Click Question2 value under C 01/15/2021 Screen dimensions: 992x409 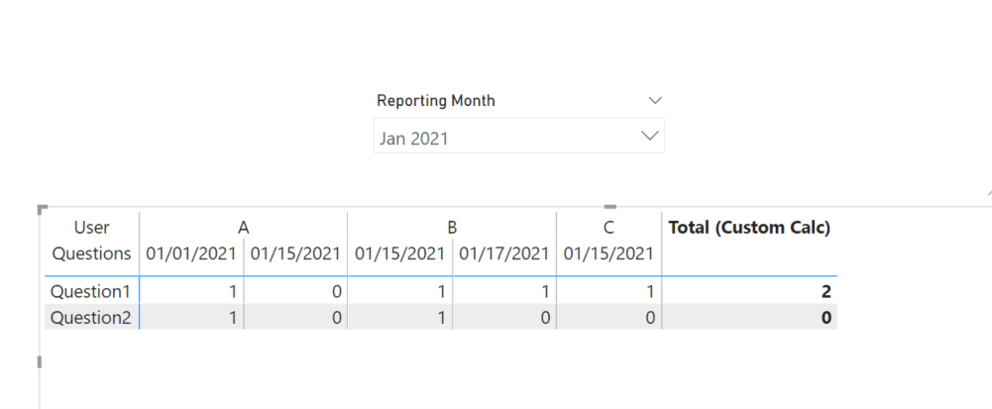pyautogui.click(x=650, y=318)
